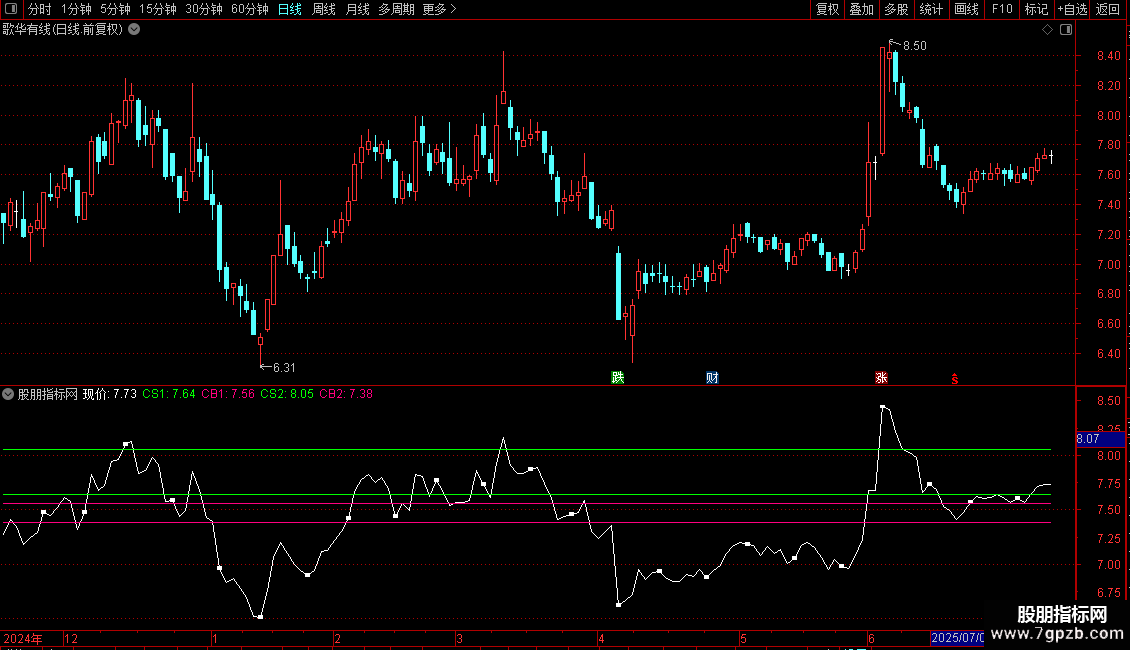The height and width of the screenshot is (650, 1130).
Task: Click the 现价: 7.73 indicator value
Action: click(110, 394)
